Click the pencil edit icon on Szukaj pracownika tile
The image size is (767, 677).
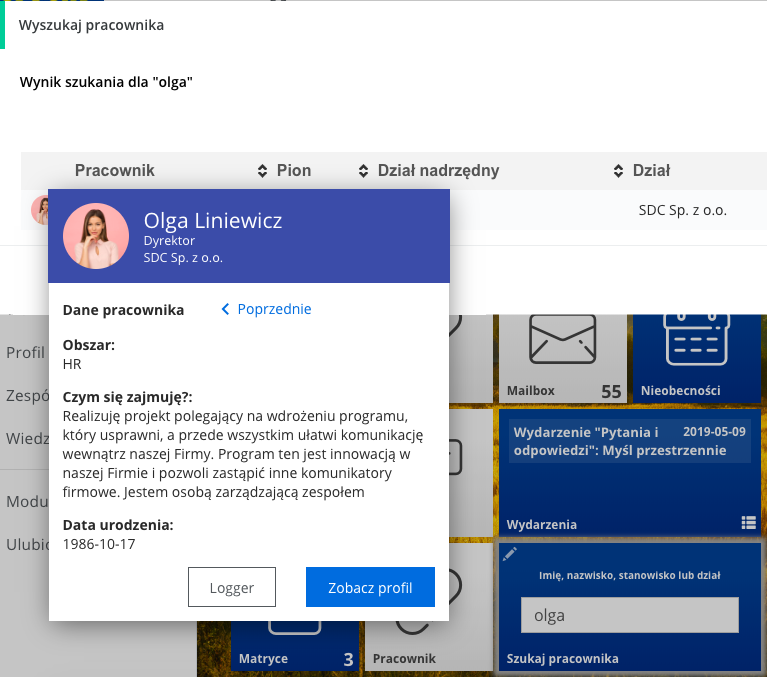tap(510, 554)
